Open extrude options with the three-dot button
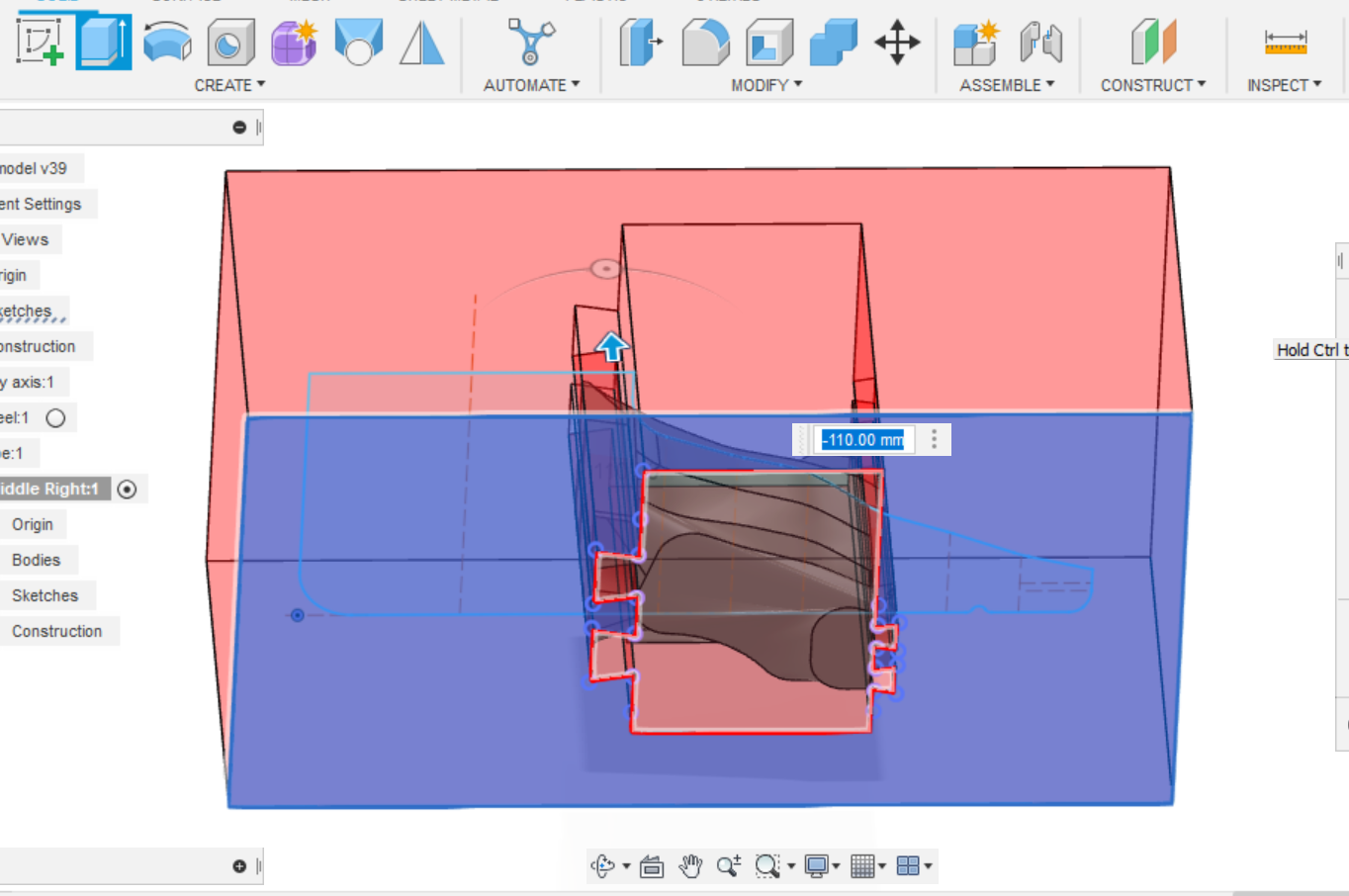 pyautogui.click(x=935, y=439)
